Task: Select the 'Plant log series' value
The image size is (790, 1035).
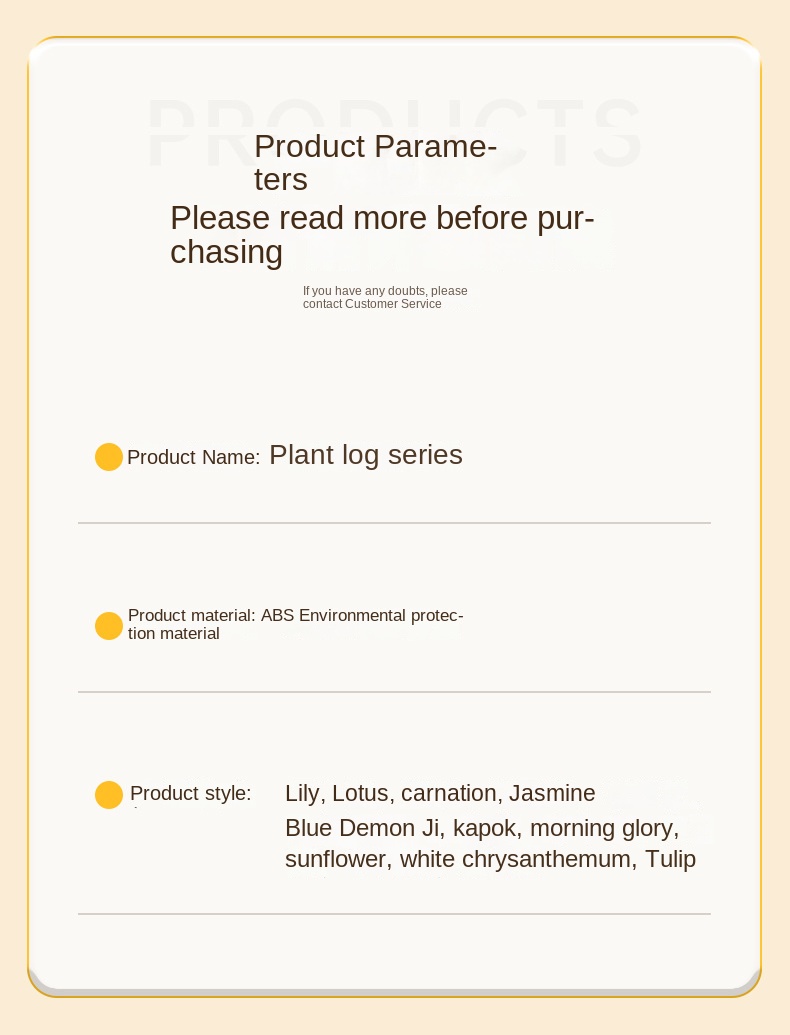Action: coord(366,455)
